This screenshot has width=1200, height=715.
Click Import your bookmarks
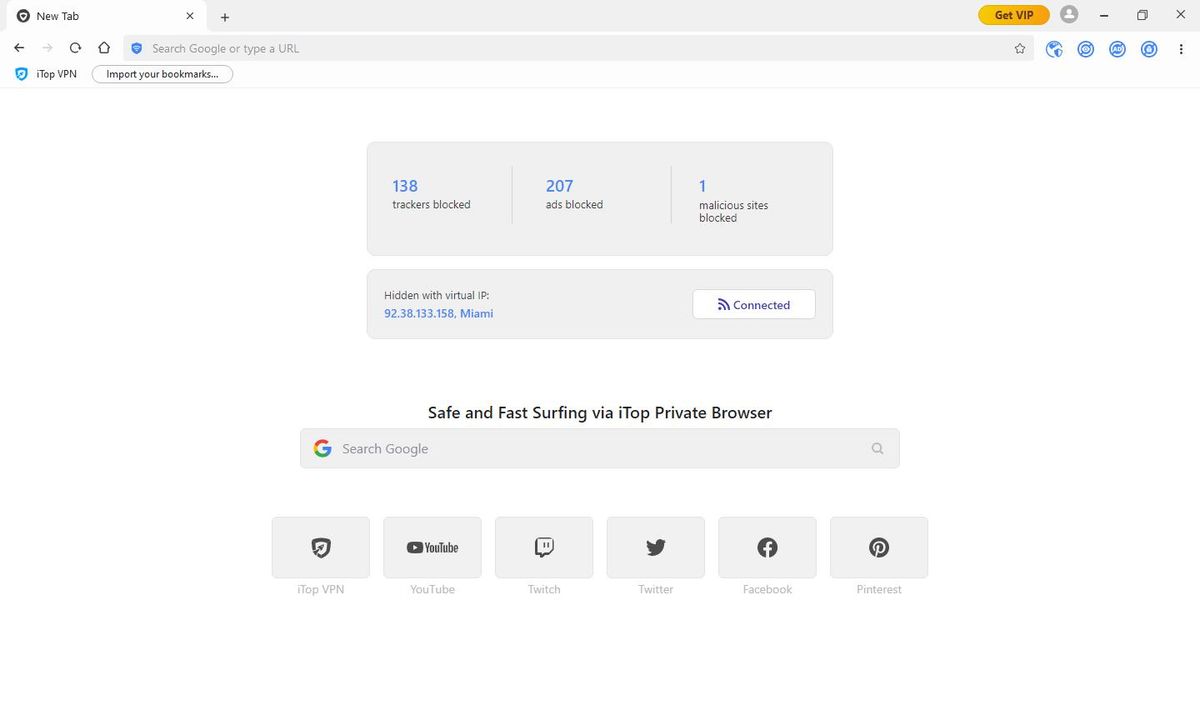click(x=161, y=73)
